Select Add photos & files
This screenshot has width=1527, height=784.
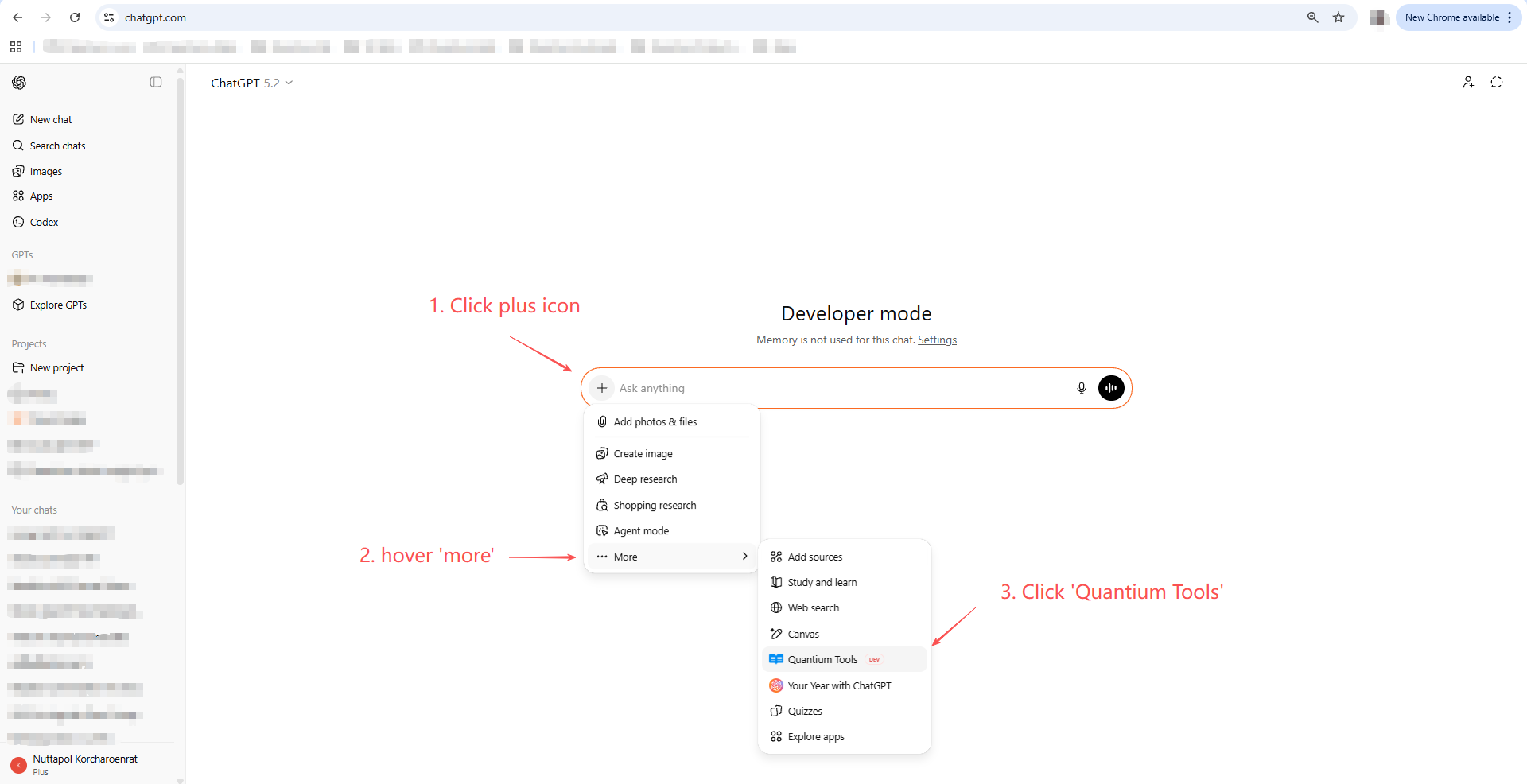(672, 421)
